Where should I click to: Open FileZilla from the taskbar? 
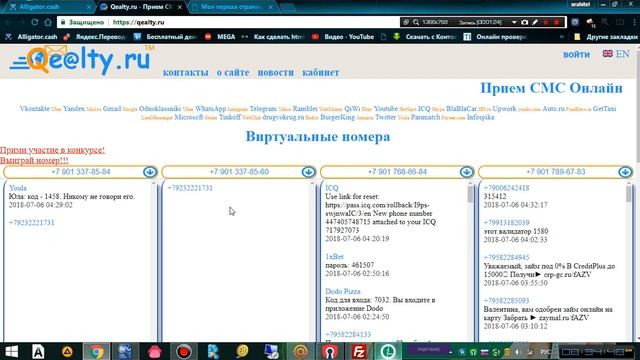click(x=358, y=351)
